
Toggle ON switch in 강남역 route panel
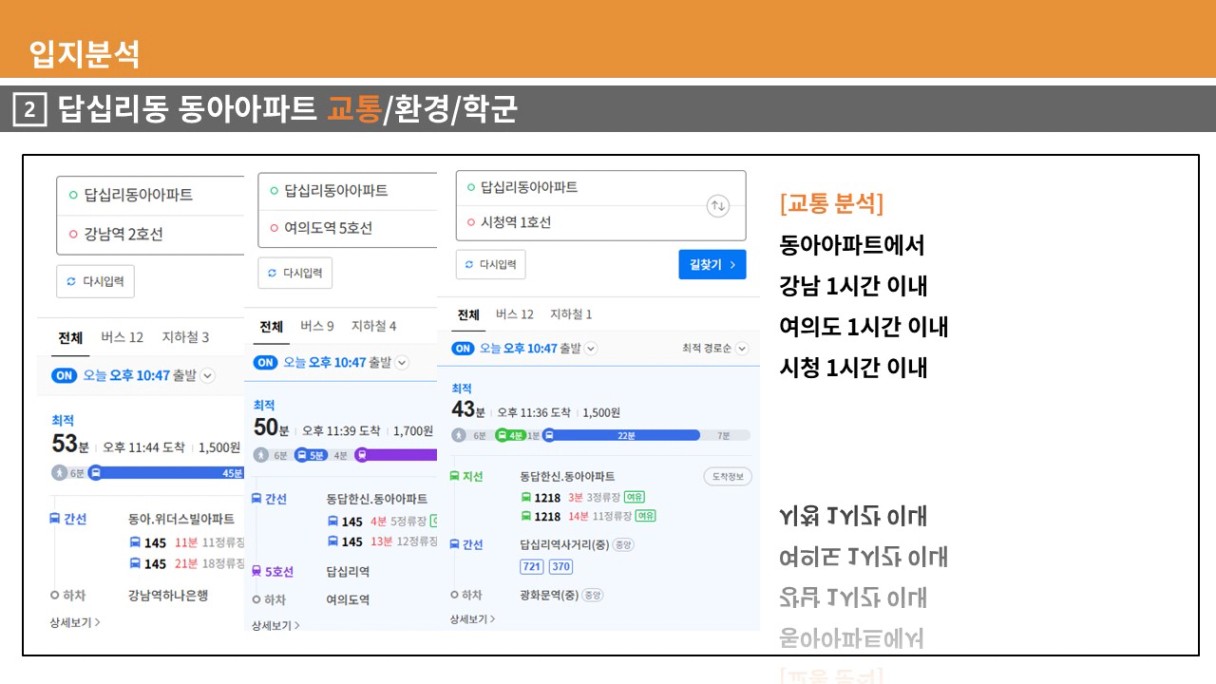point(64,376)
